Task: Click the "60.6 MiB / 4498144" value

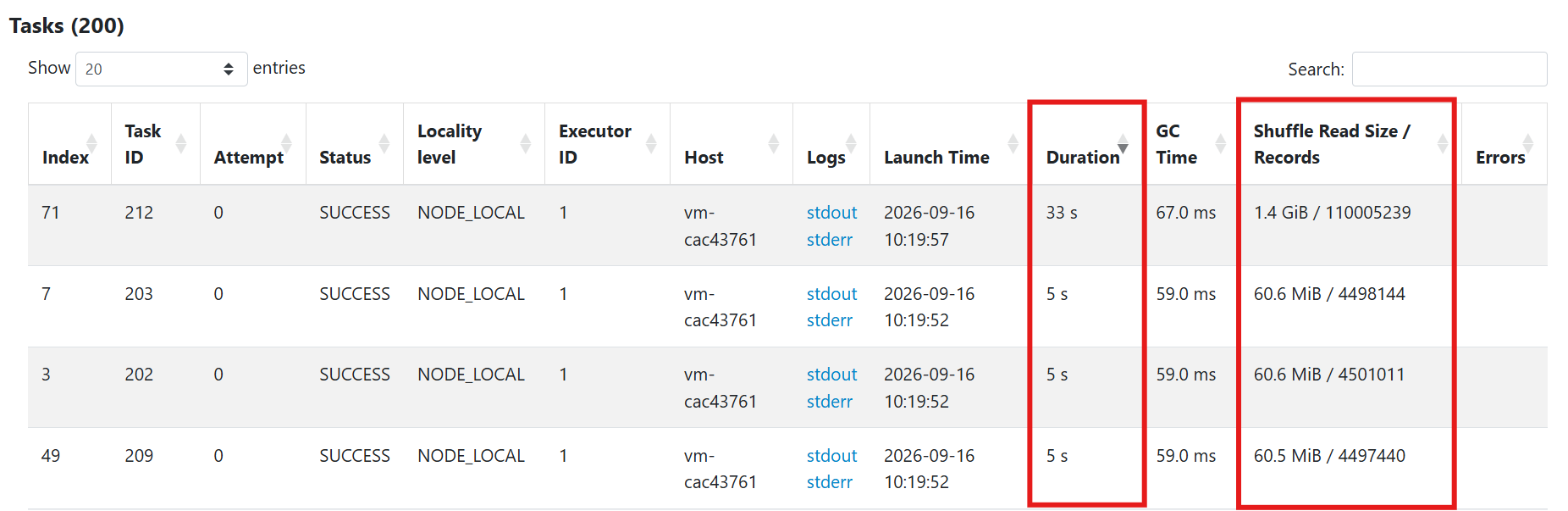Action: click(1329, 294)
